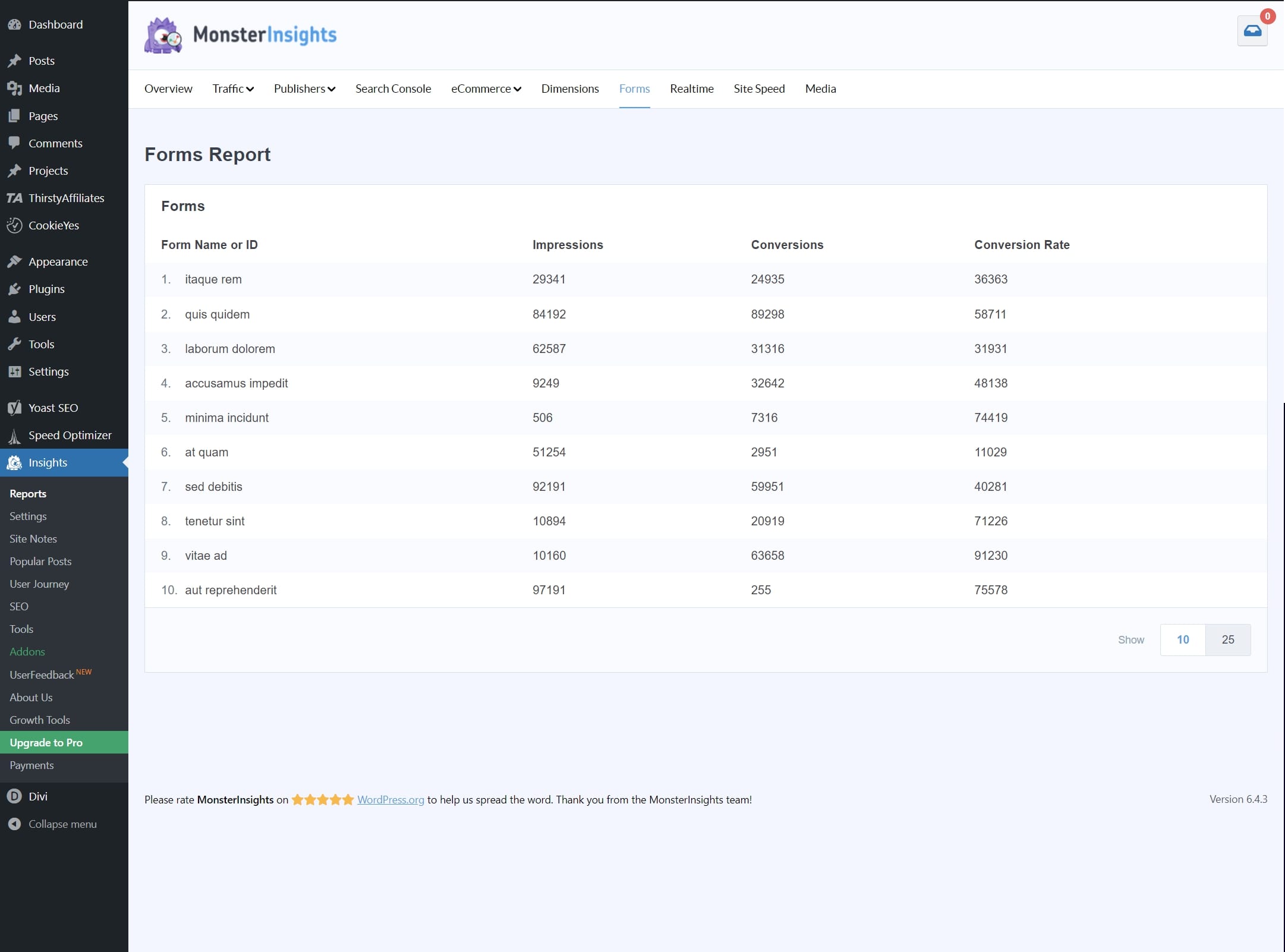
Task: Select the Forms tab
Action: tap(634, 88)
